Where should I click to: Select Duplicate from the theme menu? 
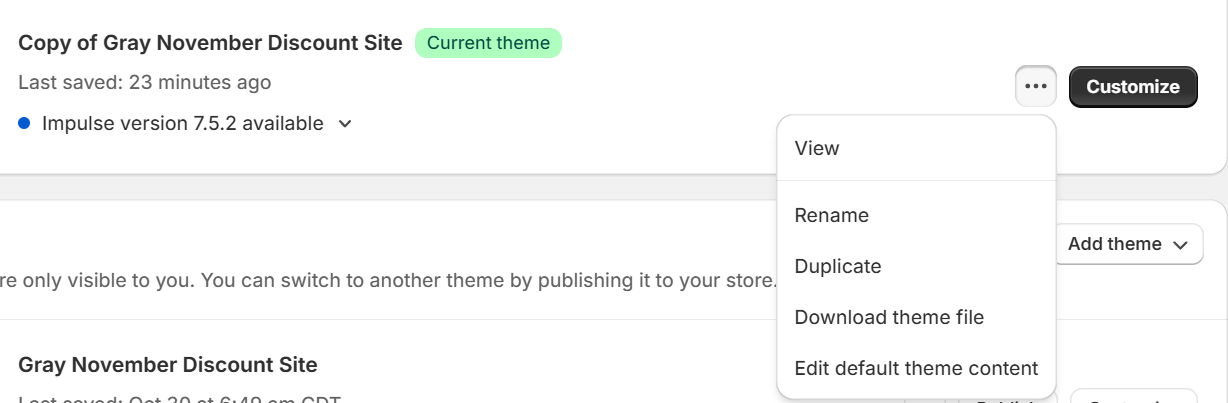pos(838,266)
